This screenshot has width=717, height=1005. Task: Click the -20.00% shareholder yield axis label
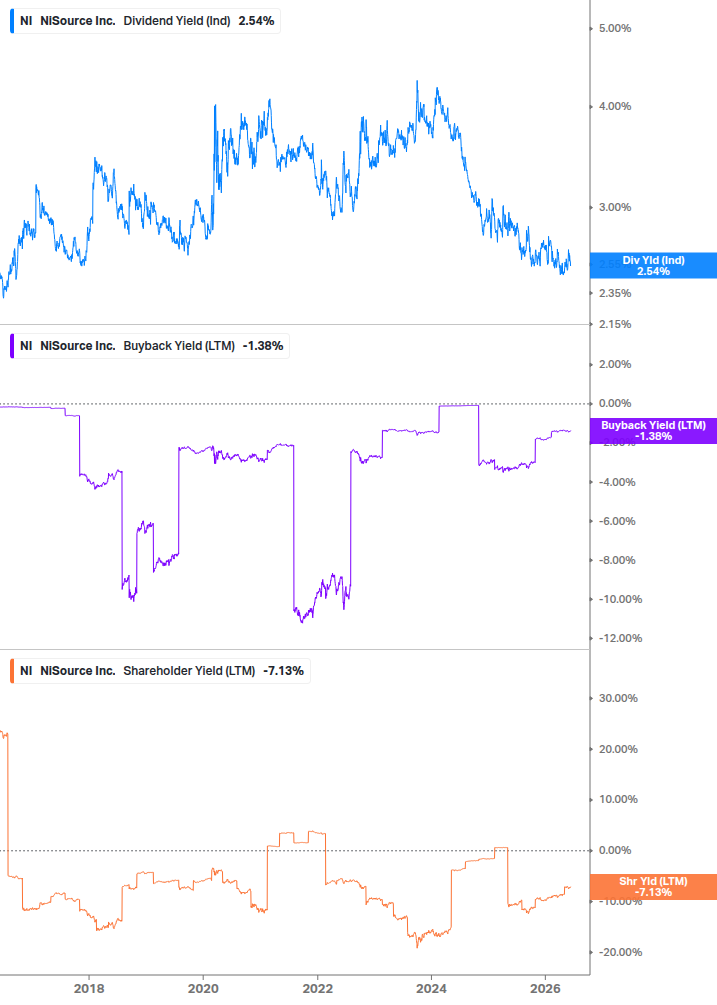coord(620,952)
